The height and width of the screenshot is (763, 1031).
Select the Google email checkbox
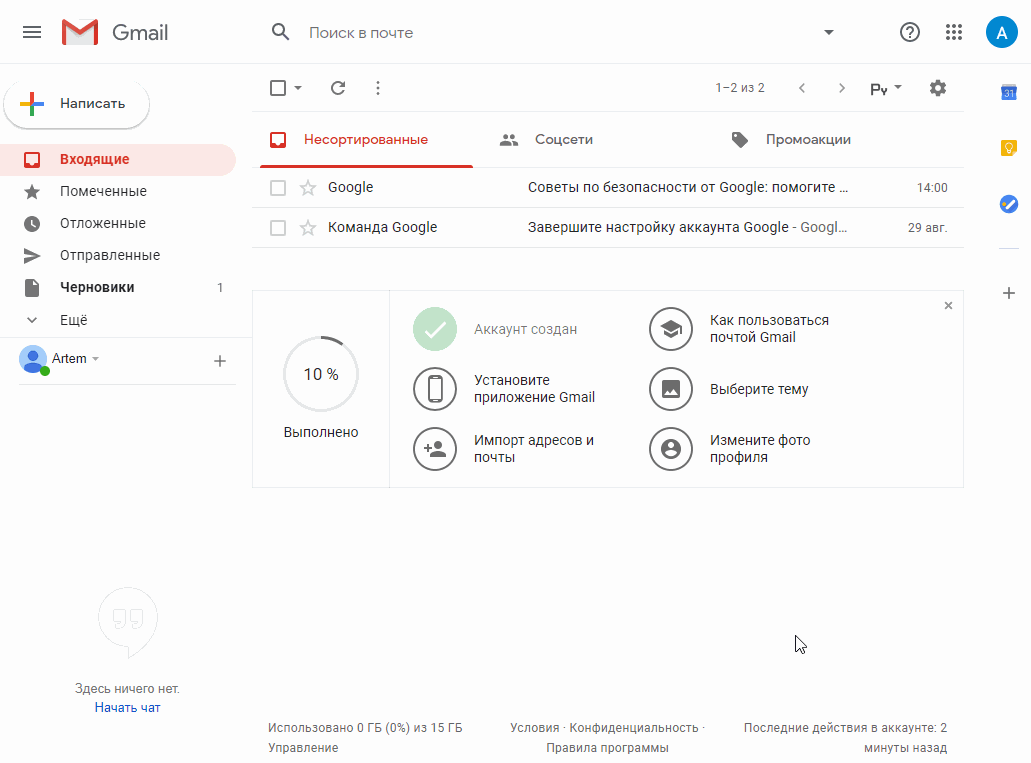[x=278, y=188]
